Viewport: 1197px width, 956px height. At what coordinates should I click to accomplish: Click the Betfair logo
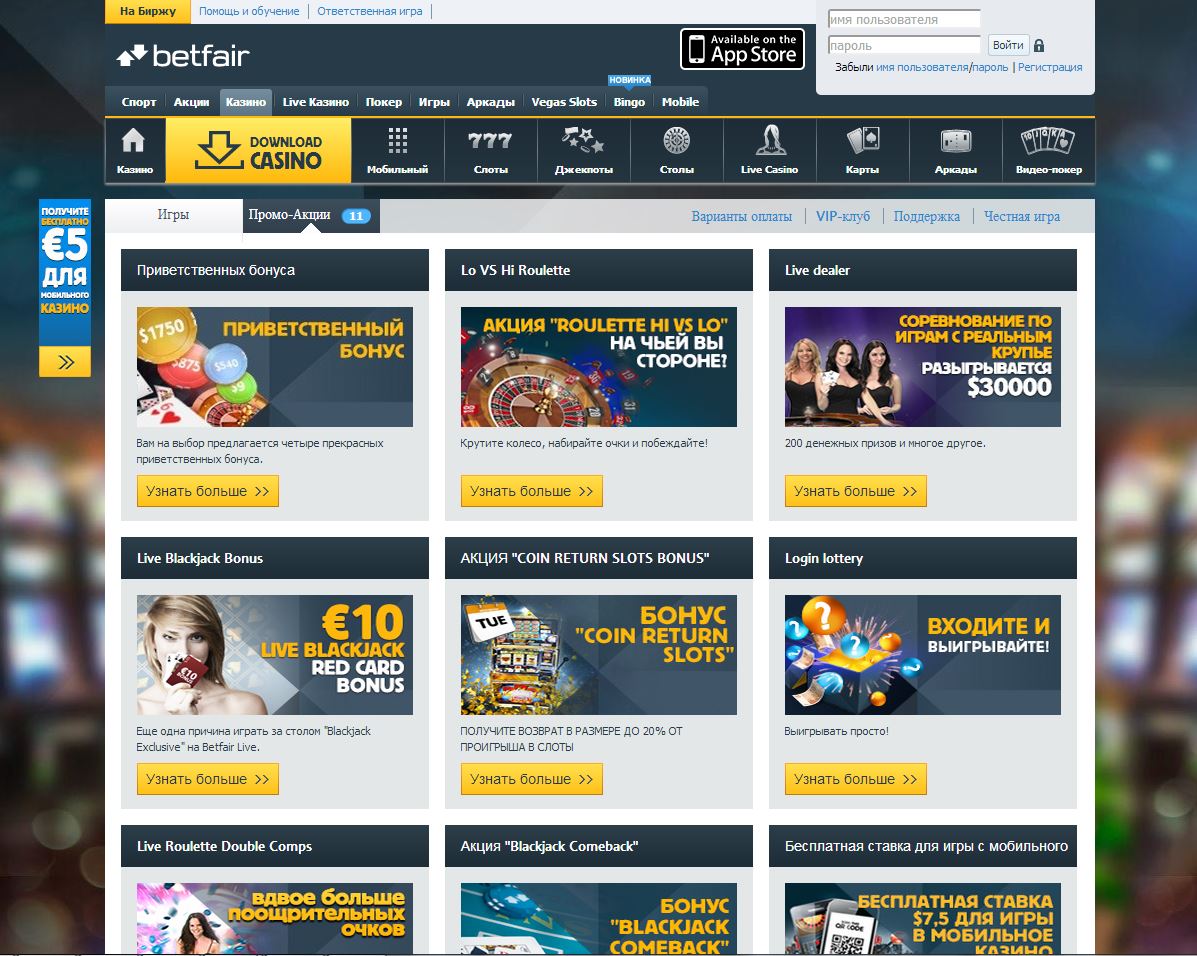[x=183, y=56]
